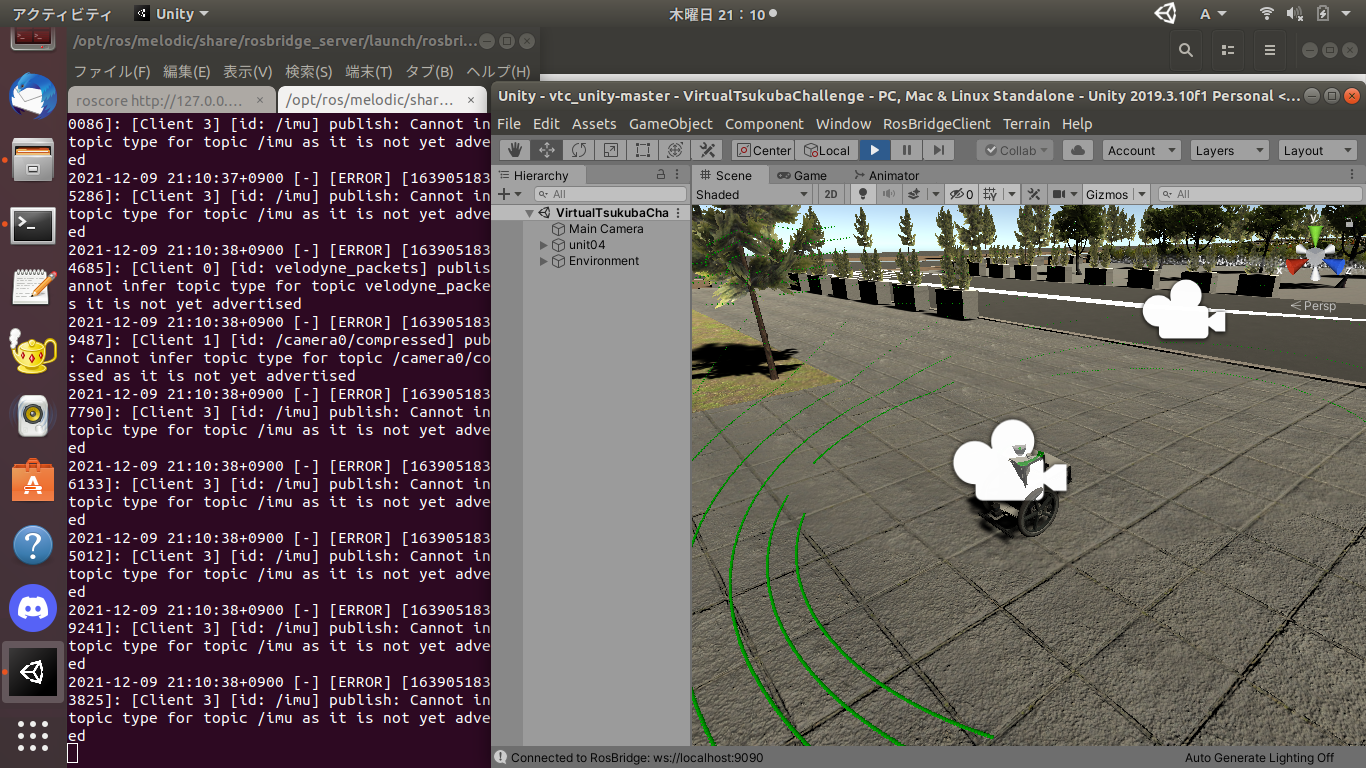Viewport: 1366px width, 768px height.
Task: Open the Hierarchy panel options menu
Action: click(679, 175)
